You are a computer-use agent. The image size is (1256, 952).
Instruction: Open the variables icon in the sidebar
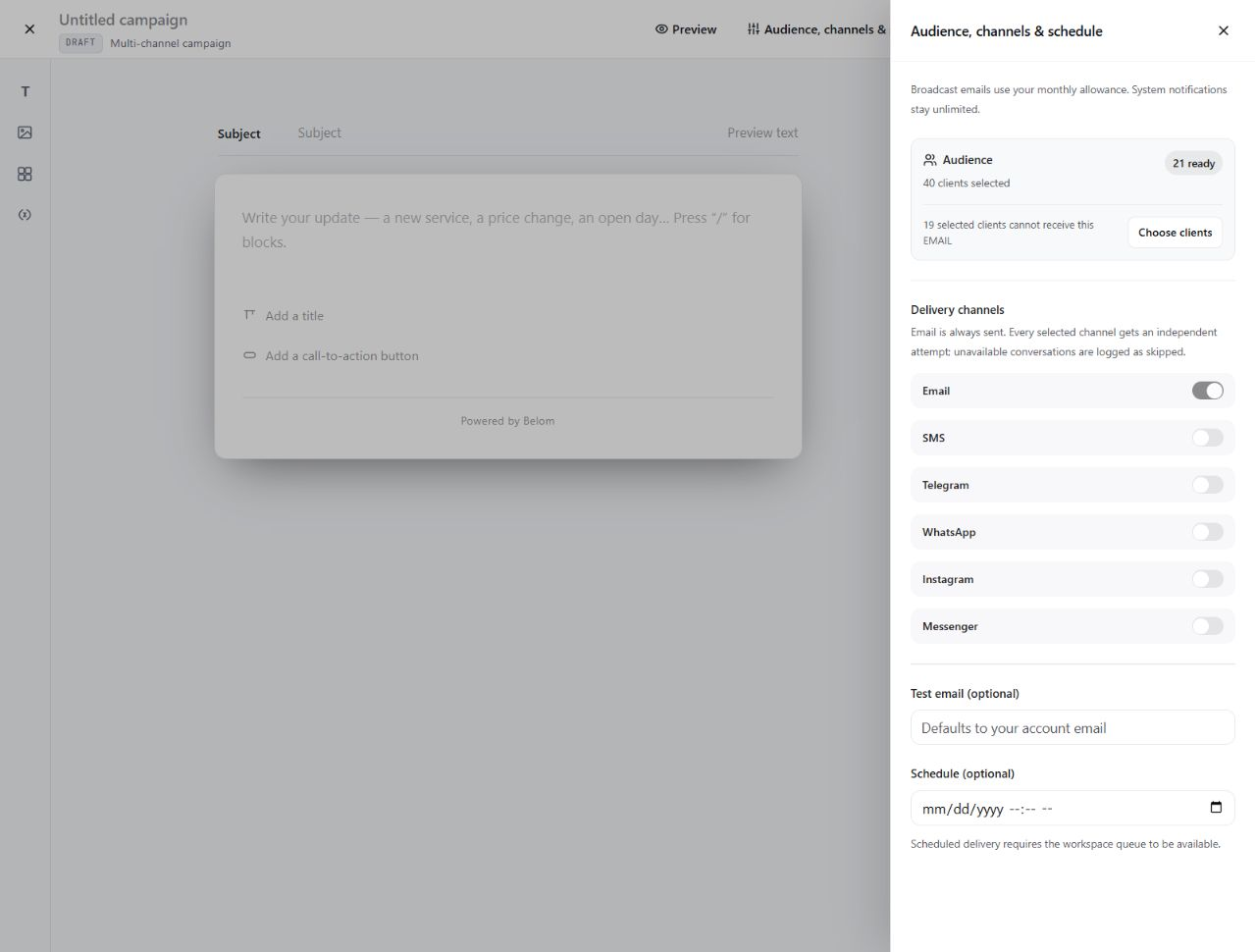click(x=26, y=215)
